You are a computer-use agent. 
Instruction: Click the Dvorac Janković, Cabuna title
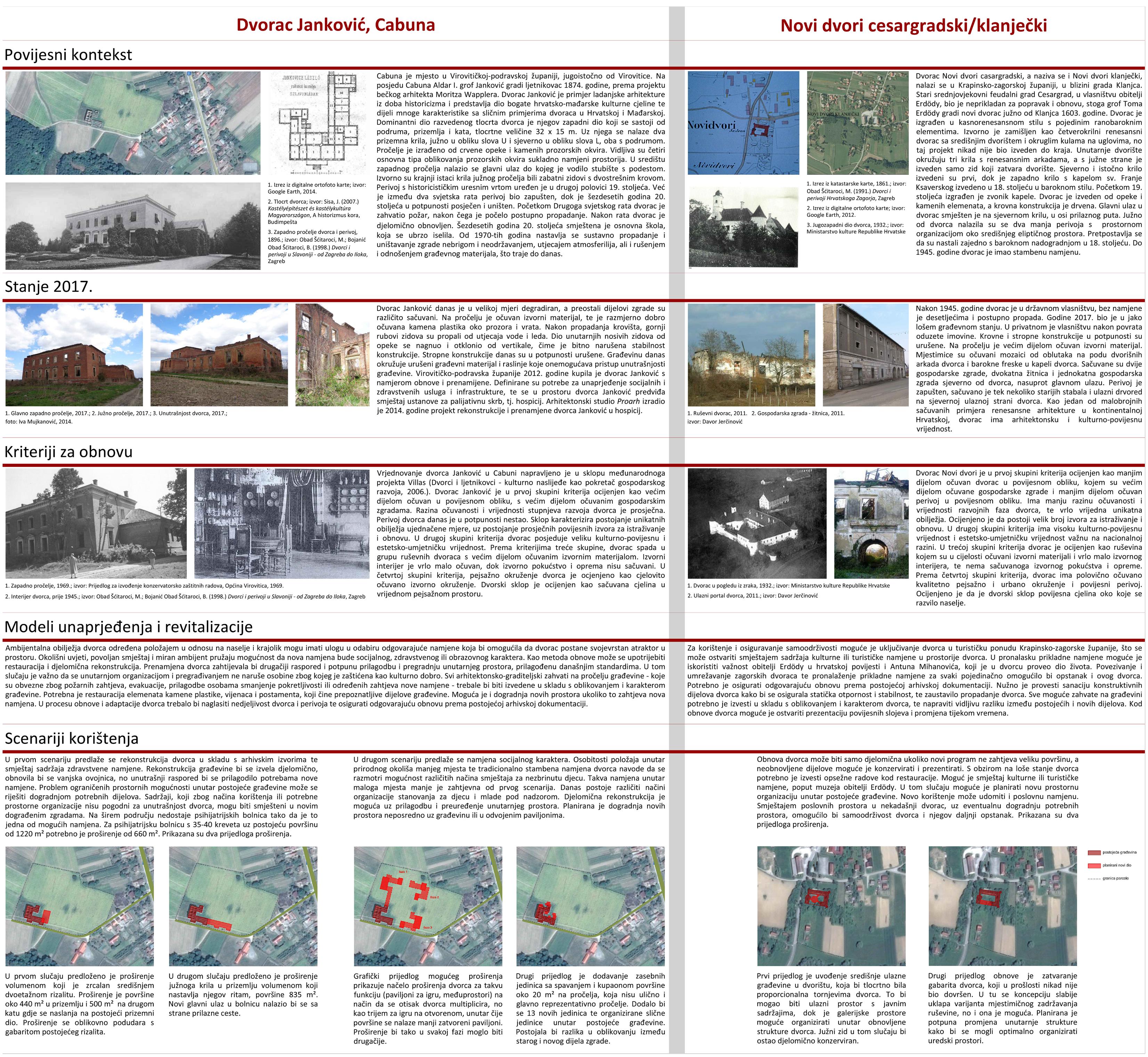[x=335, y=25]
